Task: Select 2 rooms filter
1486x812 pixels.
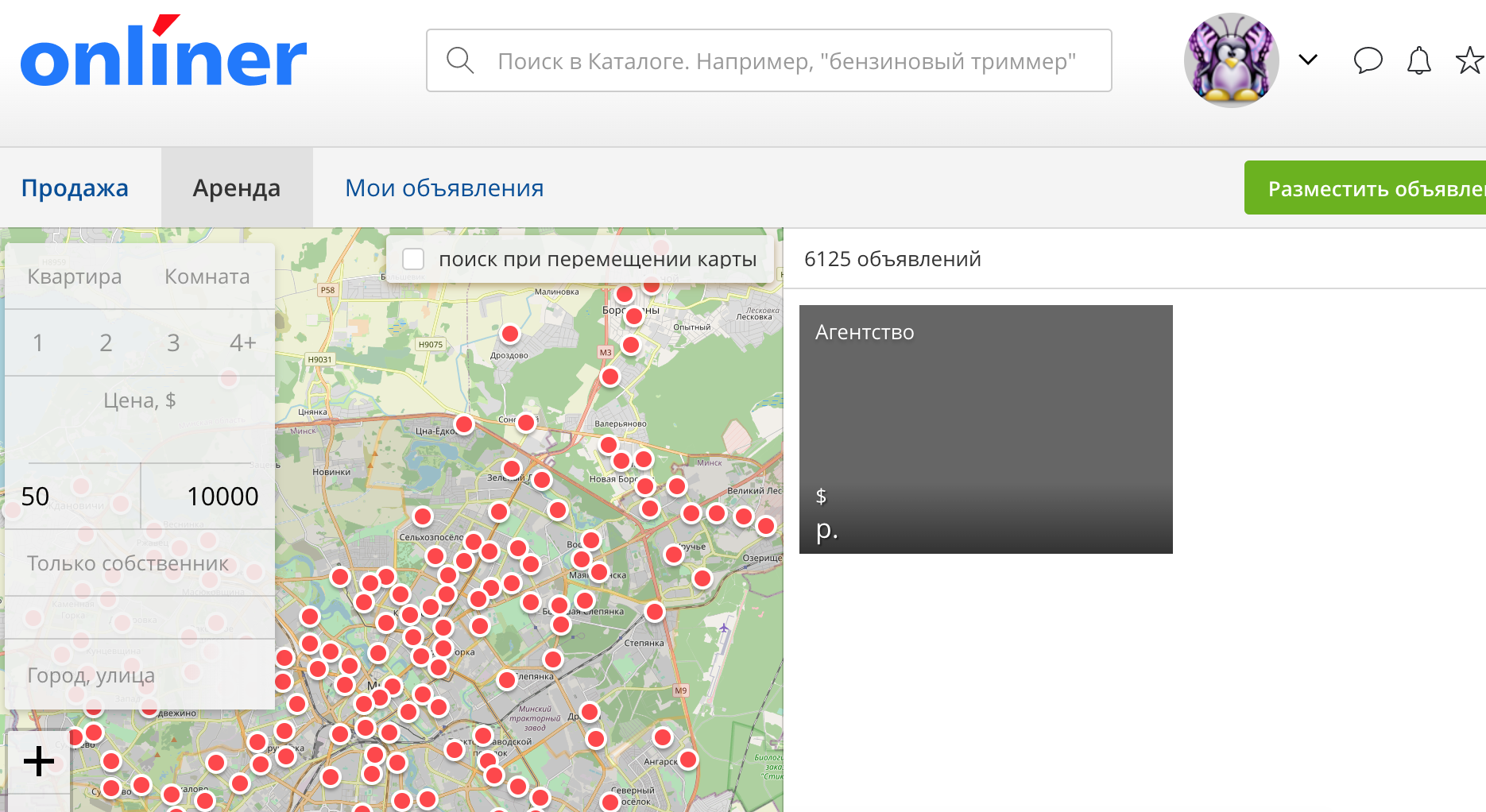Action: pos(106,342)
